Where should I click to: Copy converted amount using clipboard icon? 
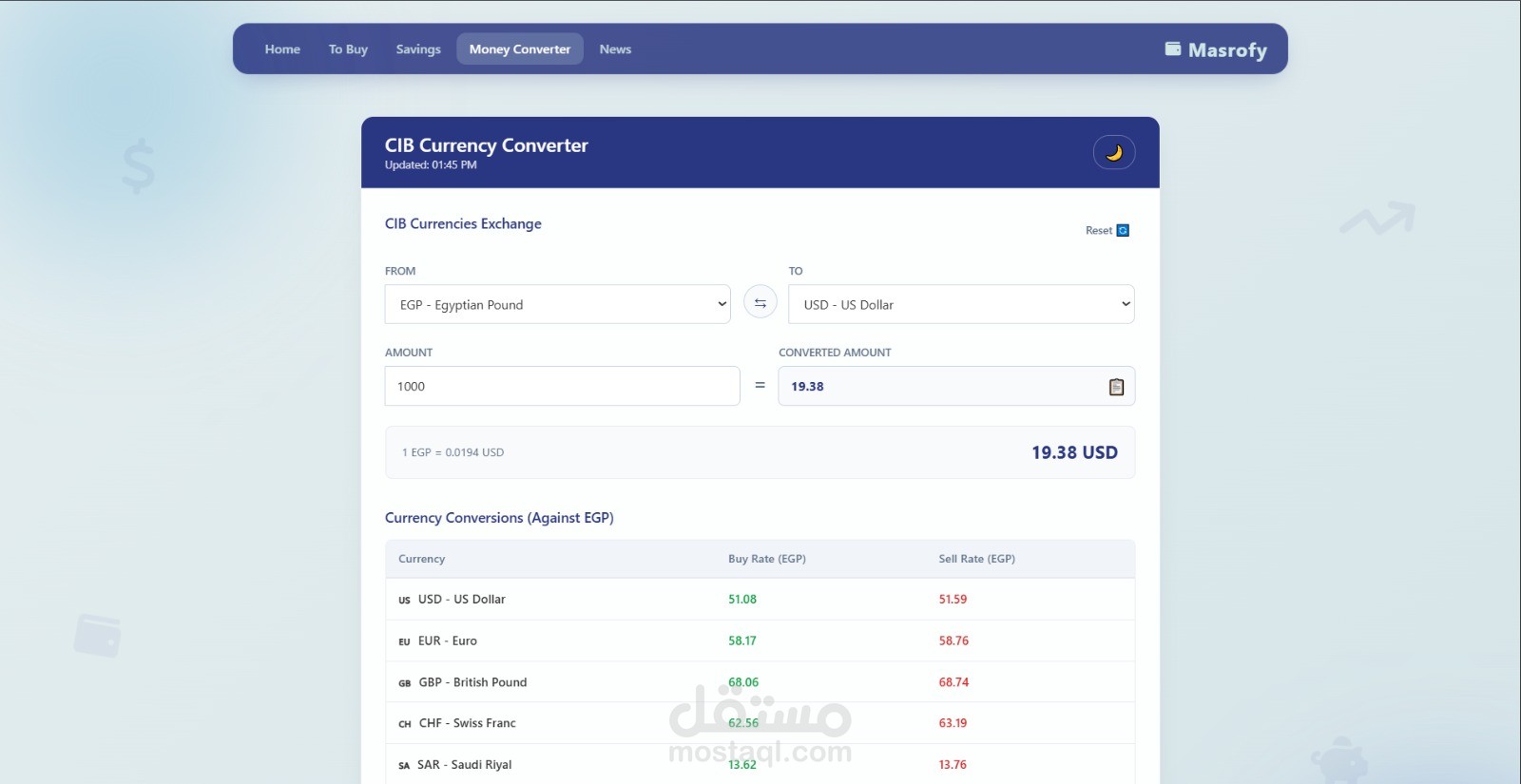(x=1116, y=387)
